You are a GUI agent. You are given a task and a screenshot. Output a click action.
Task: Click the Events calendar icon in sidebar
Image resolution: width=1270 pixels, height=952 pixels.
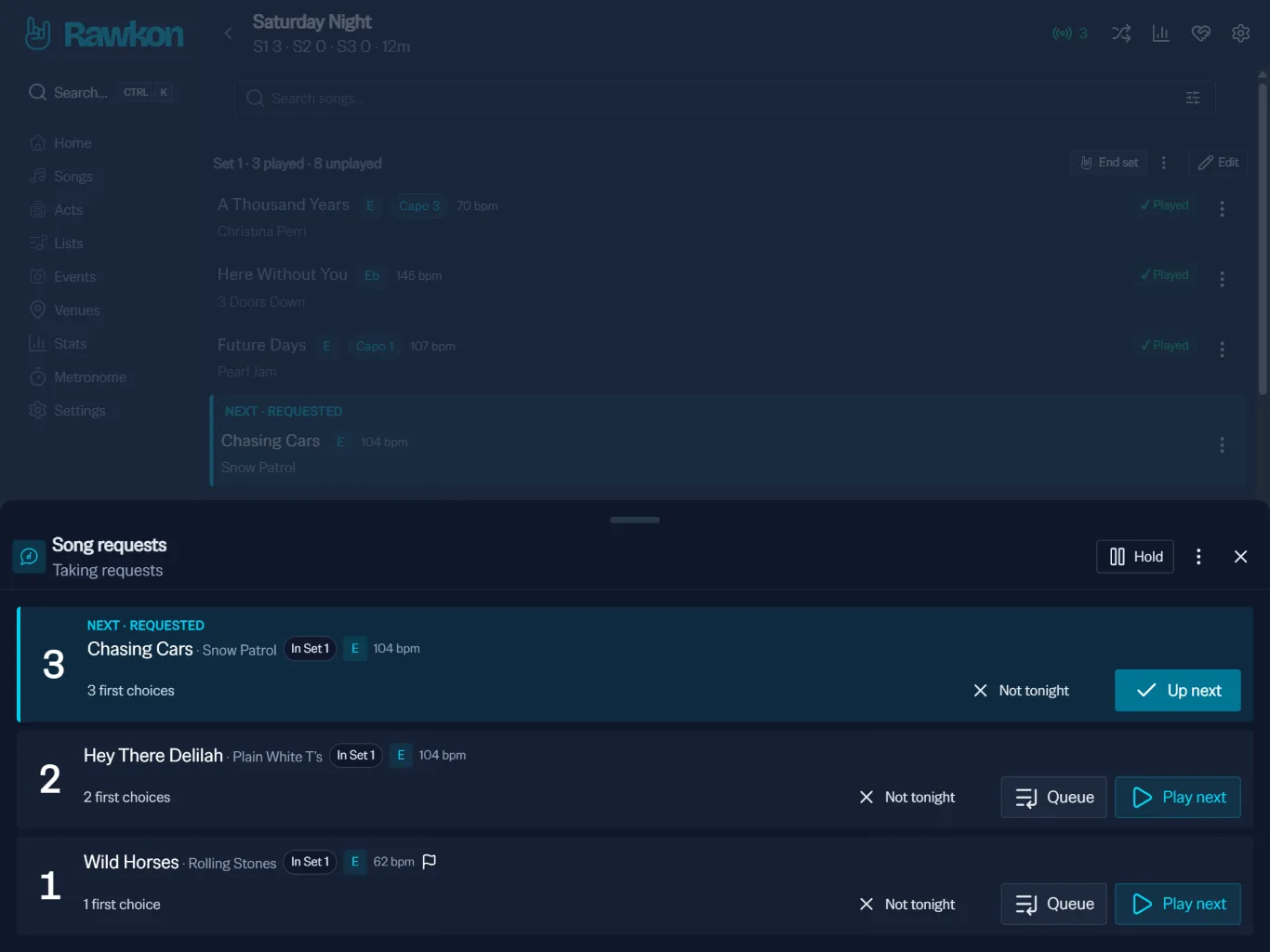[x=37, y=276]
